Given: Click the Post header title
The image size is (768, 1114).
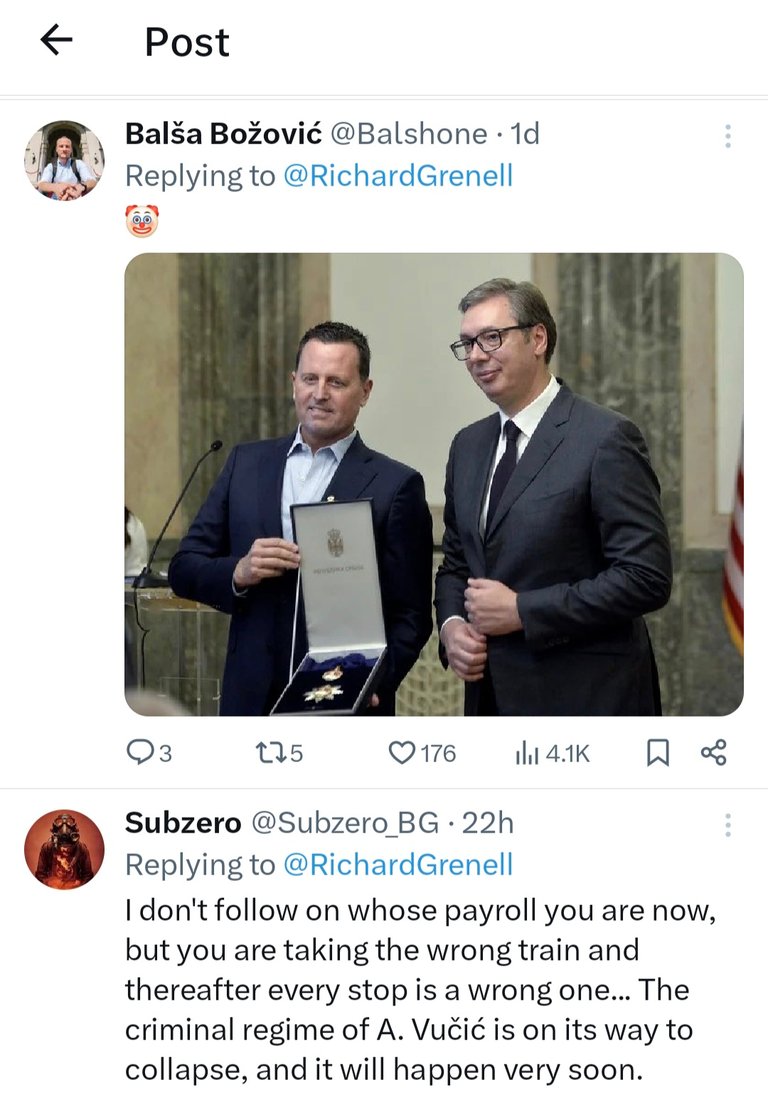Looking at the screenshot, I should (x=187, y=42).
